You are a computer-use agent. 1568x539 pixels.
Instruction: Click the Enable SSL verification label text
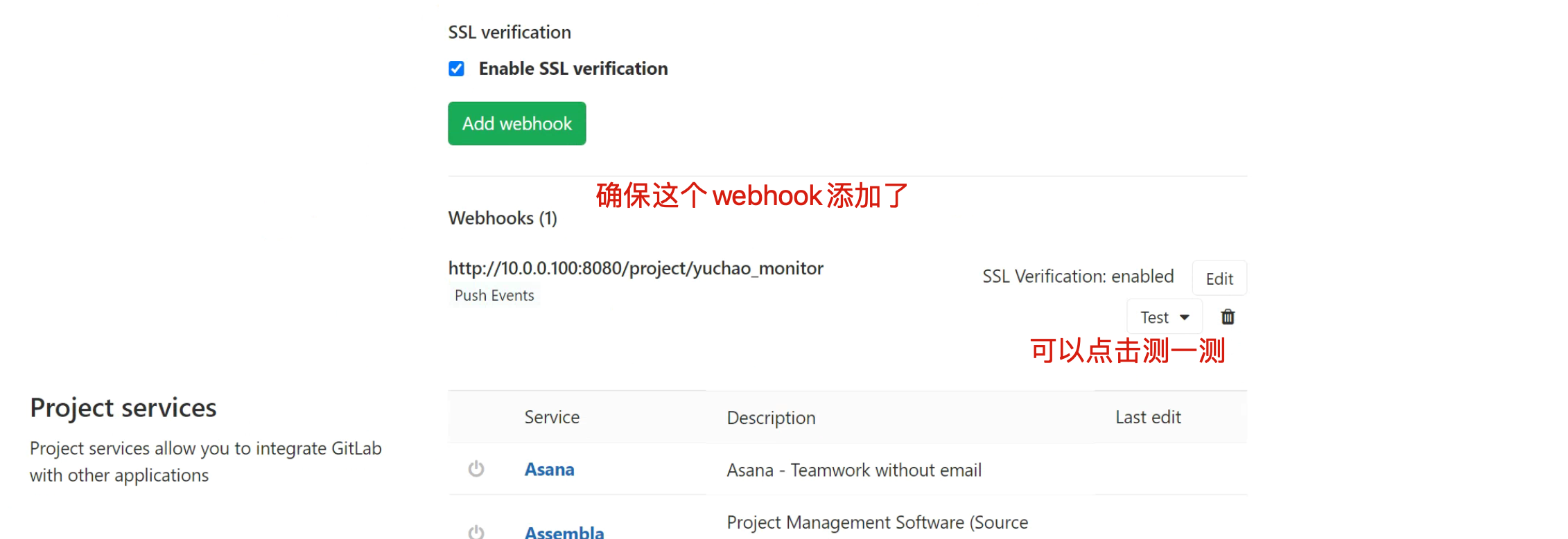[573, 69]
